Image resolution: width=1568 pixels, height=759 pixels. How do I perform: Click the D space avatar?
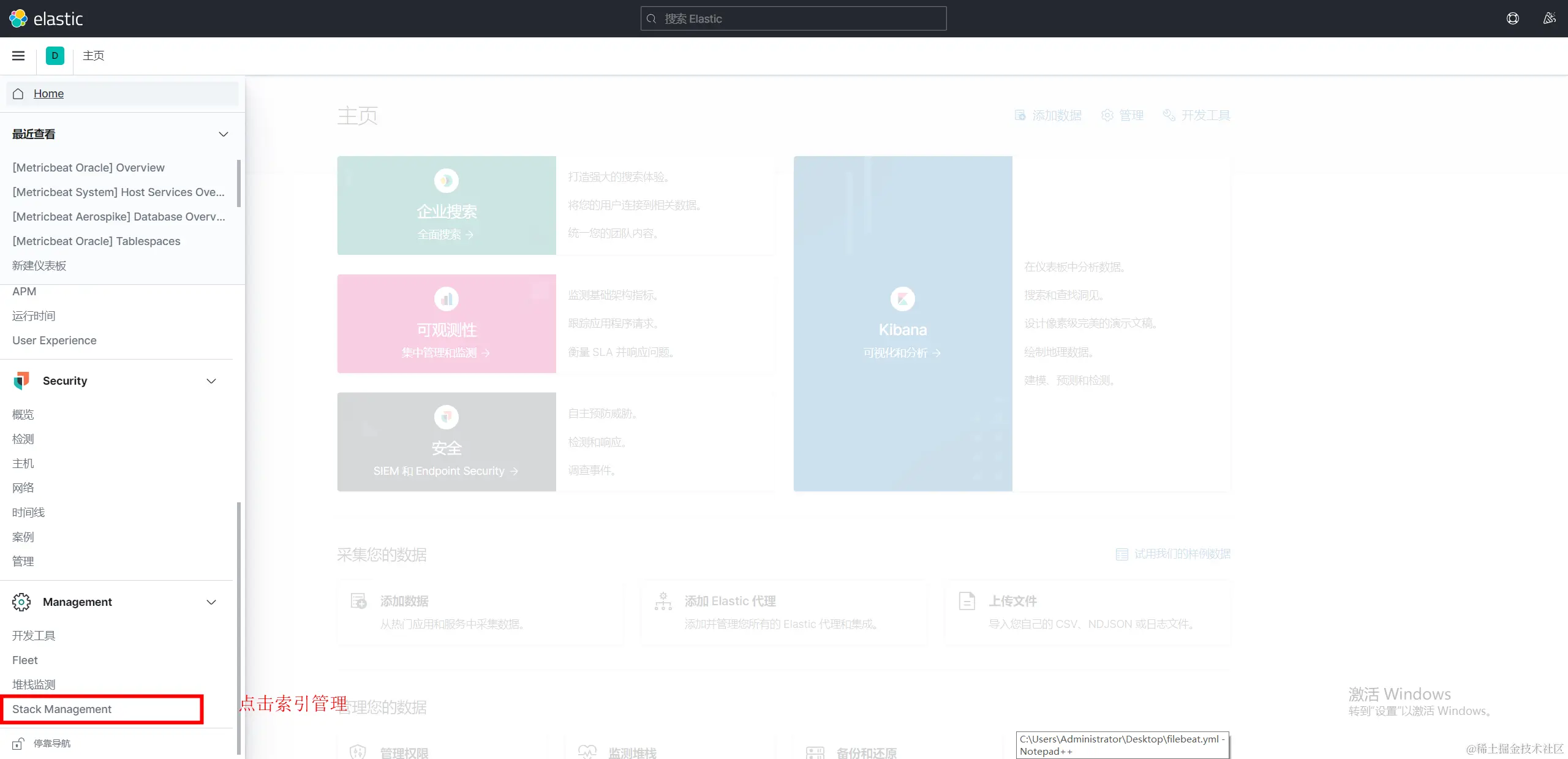[x=55, y=56]
